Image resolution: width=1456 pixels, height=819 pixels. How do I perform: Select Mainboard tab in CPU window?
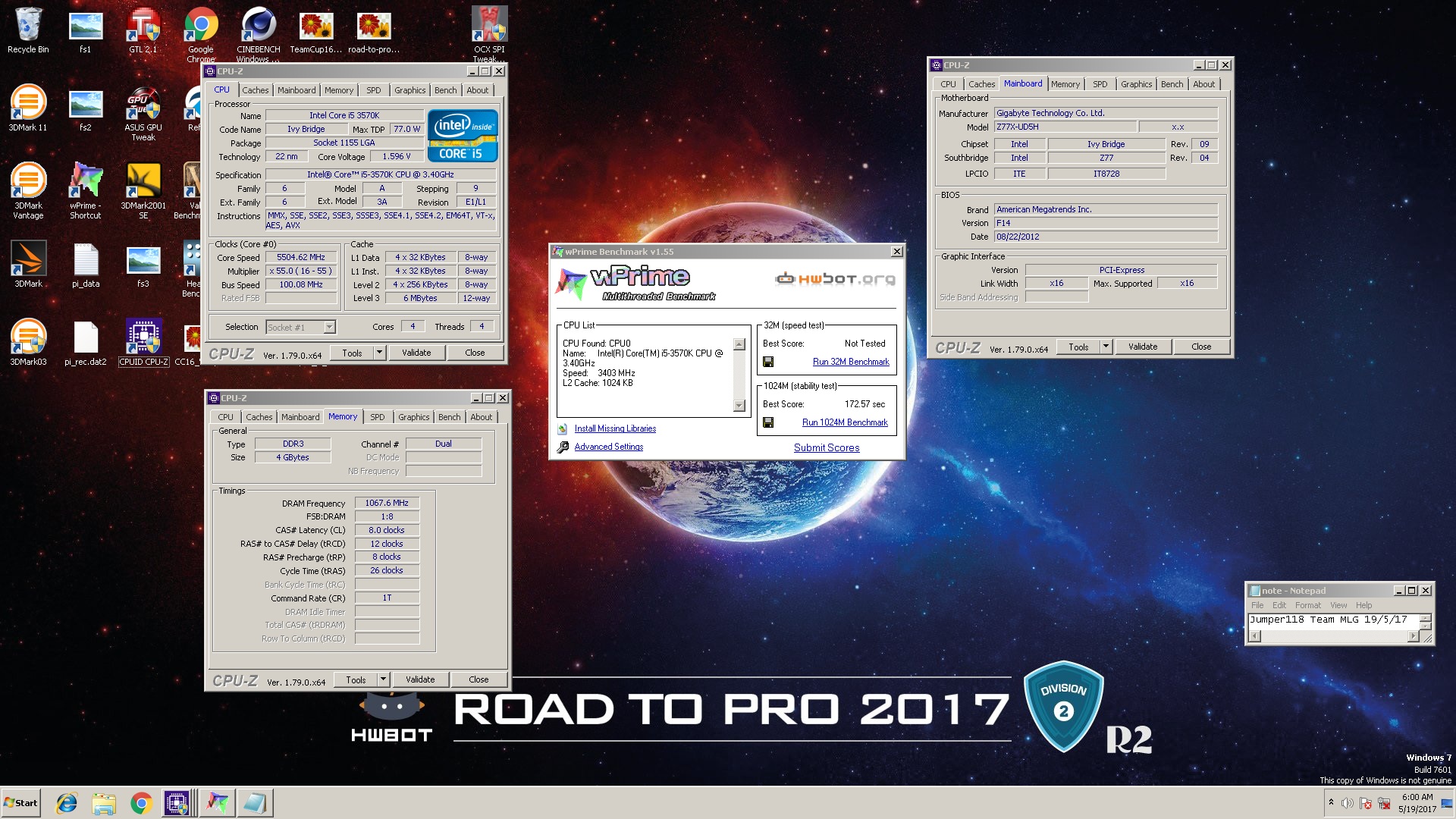tap(297, 90)
